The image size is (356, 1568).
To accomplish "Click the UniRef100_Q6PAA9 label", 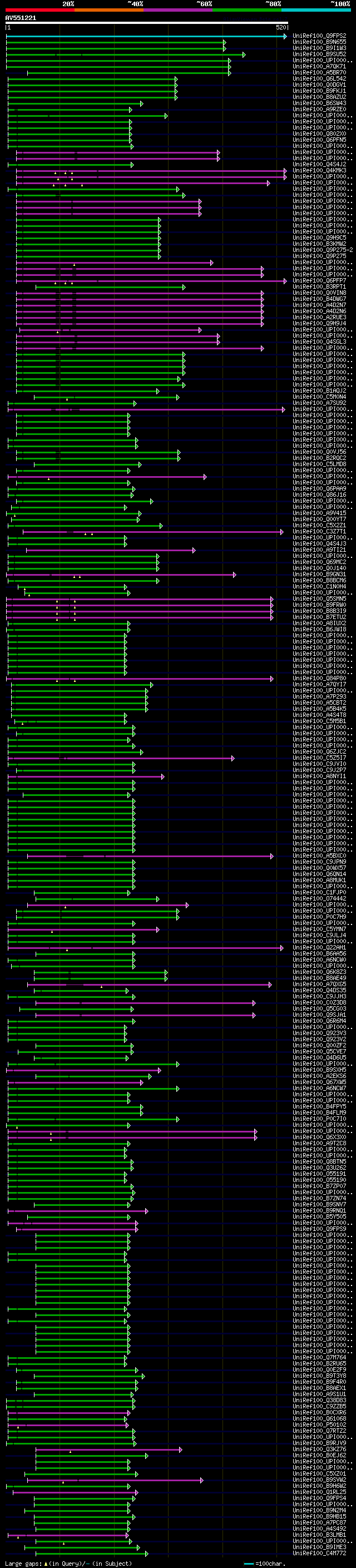I will click(x=319, y=489).
